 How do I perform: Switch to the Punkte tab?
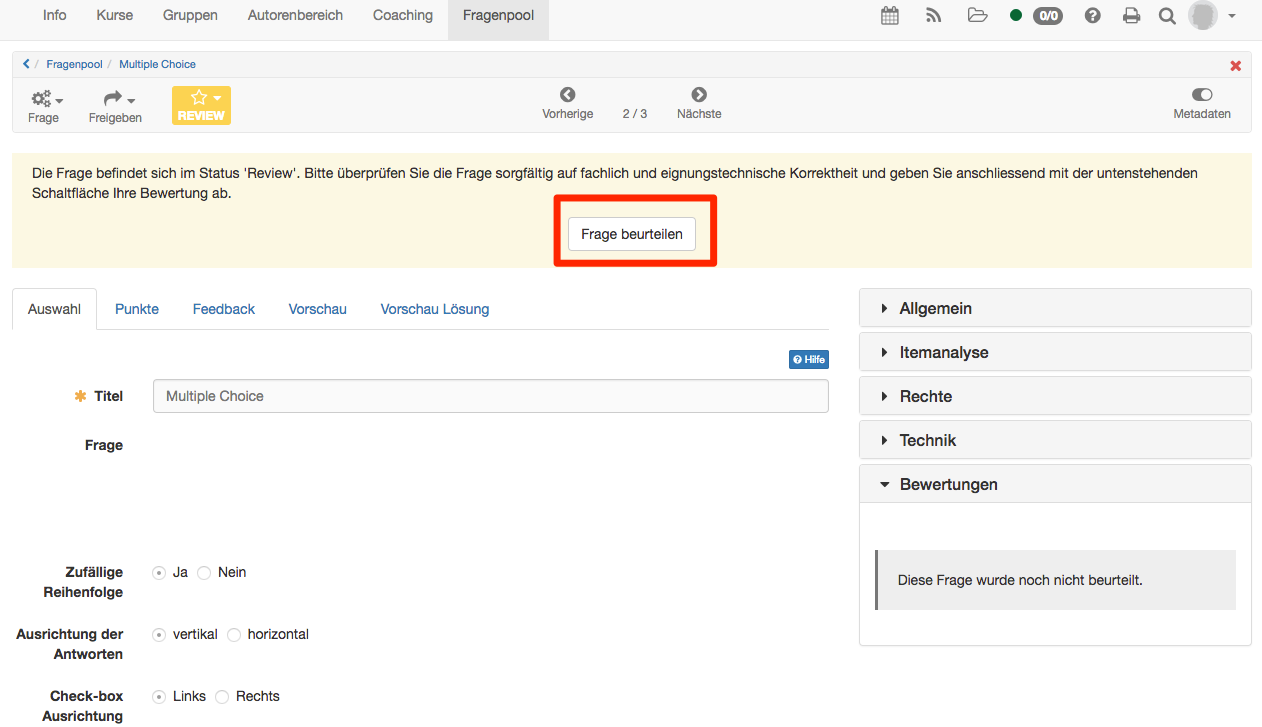(x=137, y=309)
